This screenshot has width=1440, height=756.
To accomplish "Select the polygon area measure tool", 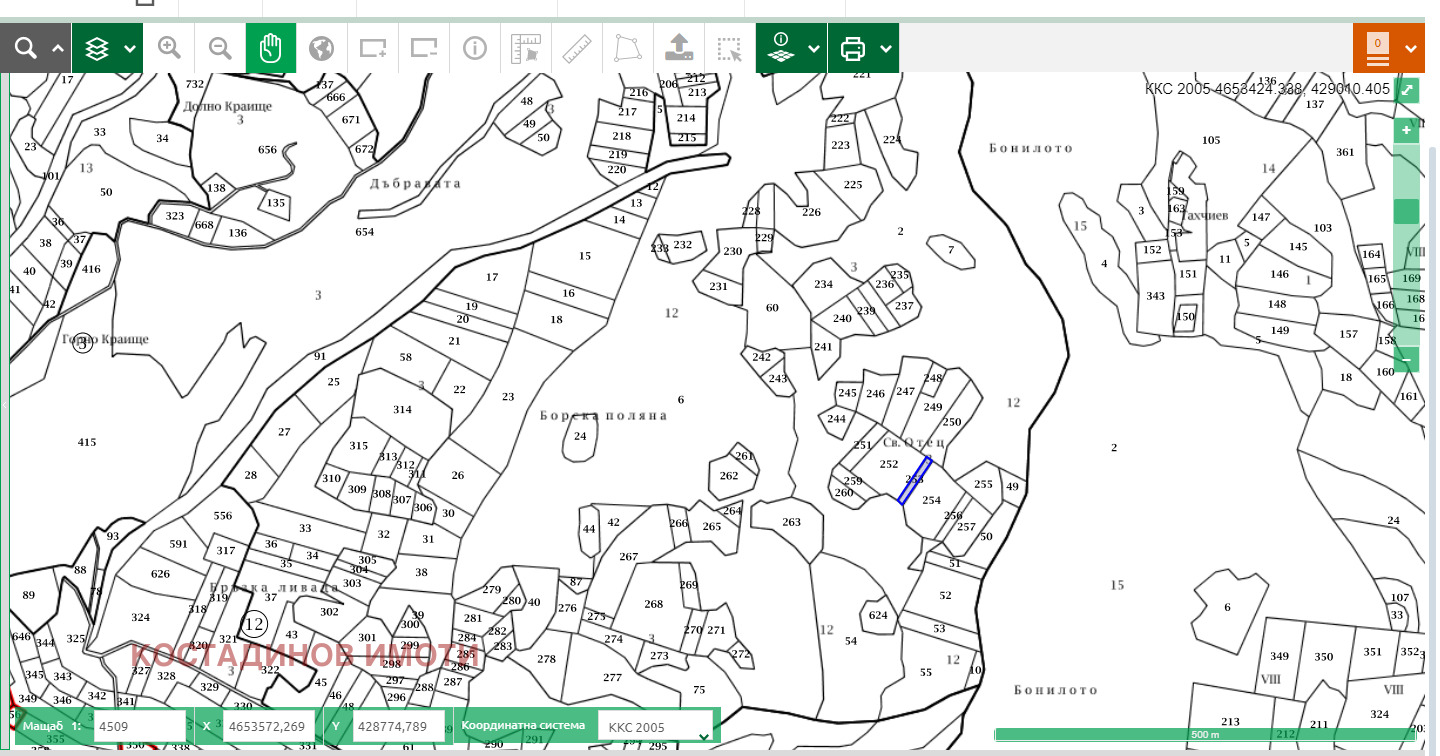I will point(628,48).
